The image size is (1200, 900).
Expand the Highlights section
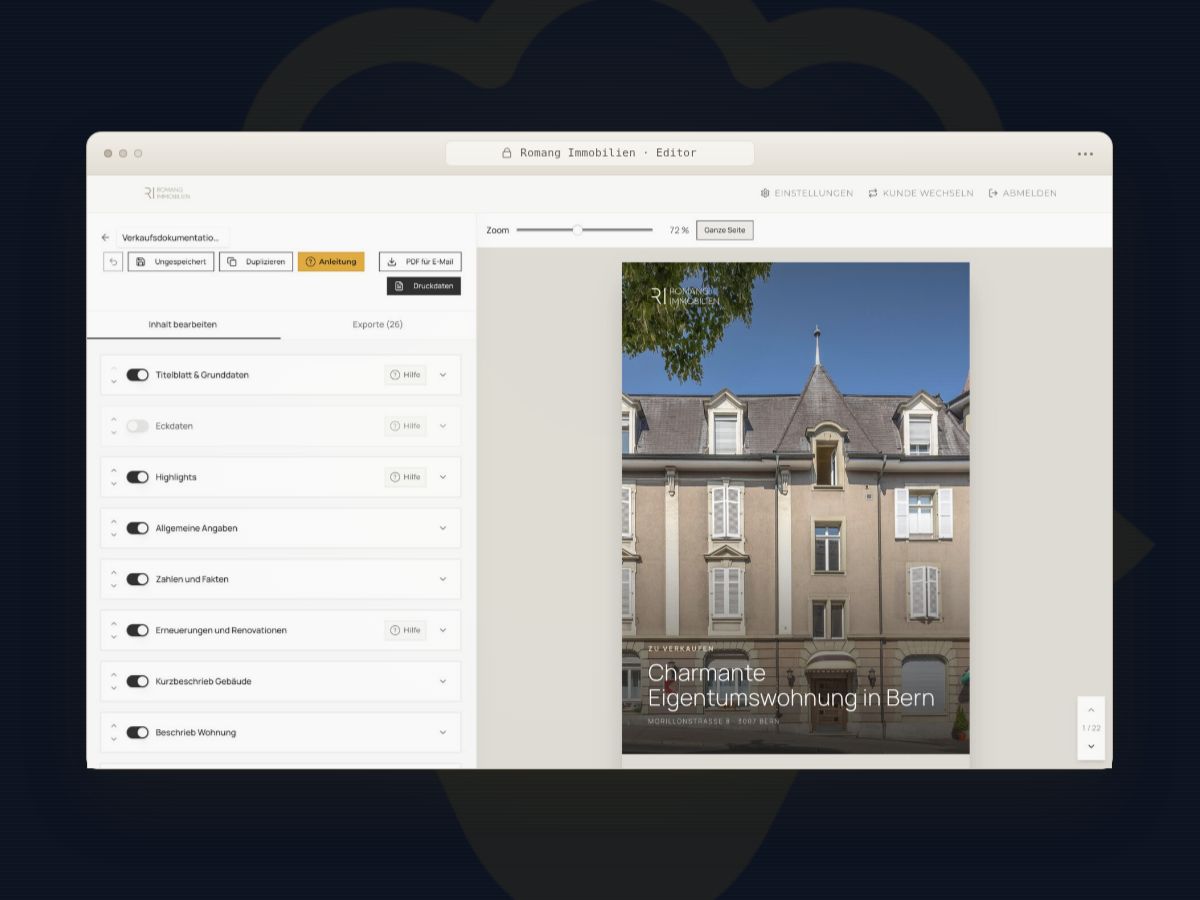coord(443,477)
